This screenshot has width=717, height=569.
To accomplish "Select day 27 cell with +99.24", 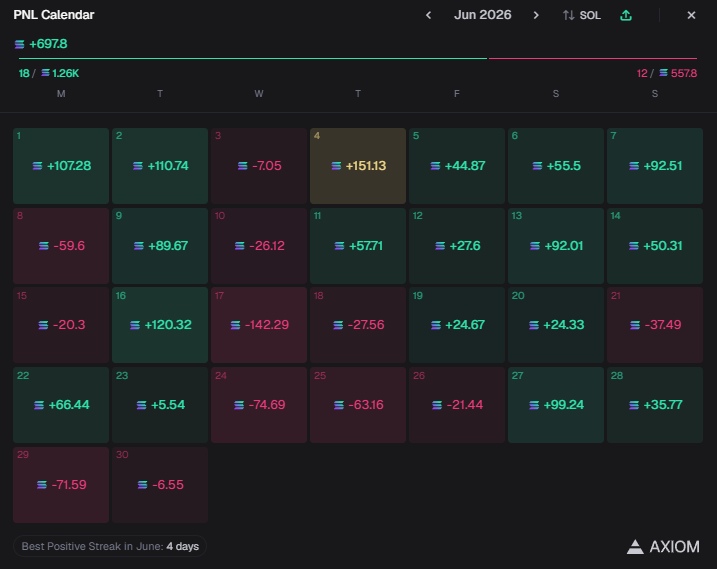I will (x=556, y=405).
